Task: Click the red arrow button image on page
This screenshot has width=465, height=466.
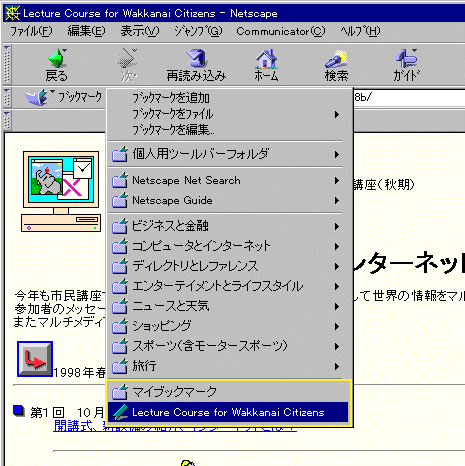Action: click(35, 359)
